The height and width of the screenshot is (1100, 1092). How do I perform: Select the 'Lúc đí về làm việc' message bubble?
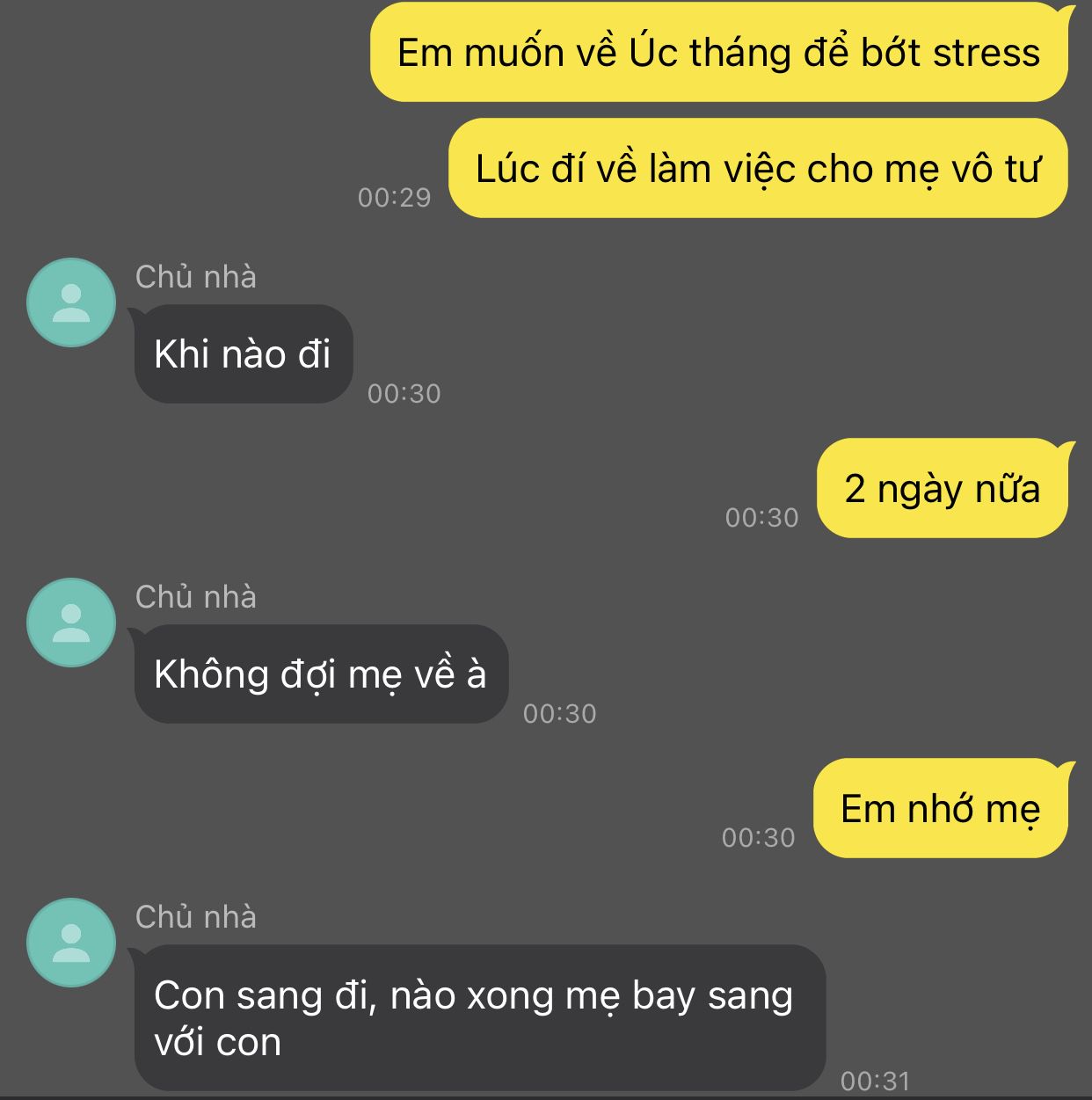(758, 168)
